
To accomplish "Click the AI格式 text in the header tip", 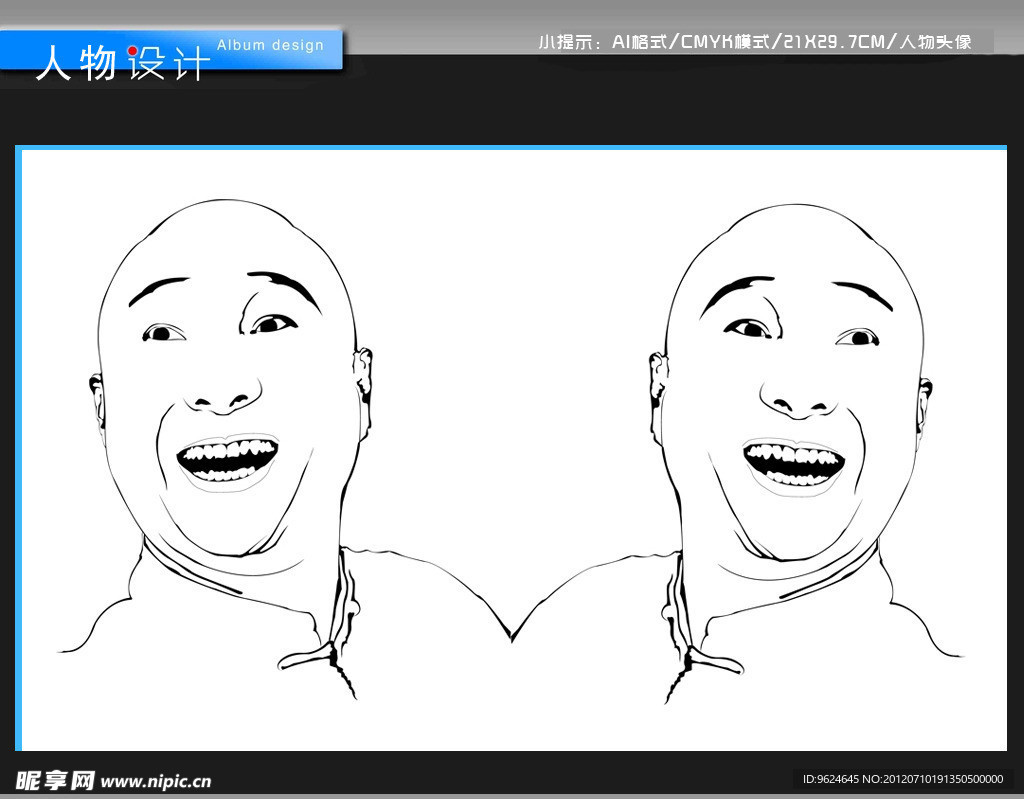I will pyautogui.click(x=638, y=42).
